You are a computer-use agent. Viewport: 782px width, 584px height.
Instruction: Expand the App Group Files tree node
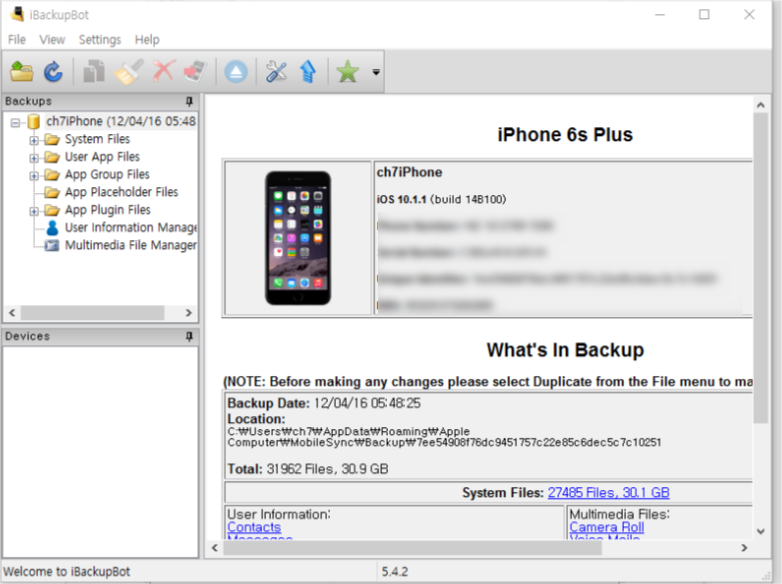33,176
